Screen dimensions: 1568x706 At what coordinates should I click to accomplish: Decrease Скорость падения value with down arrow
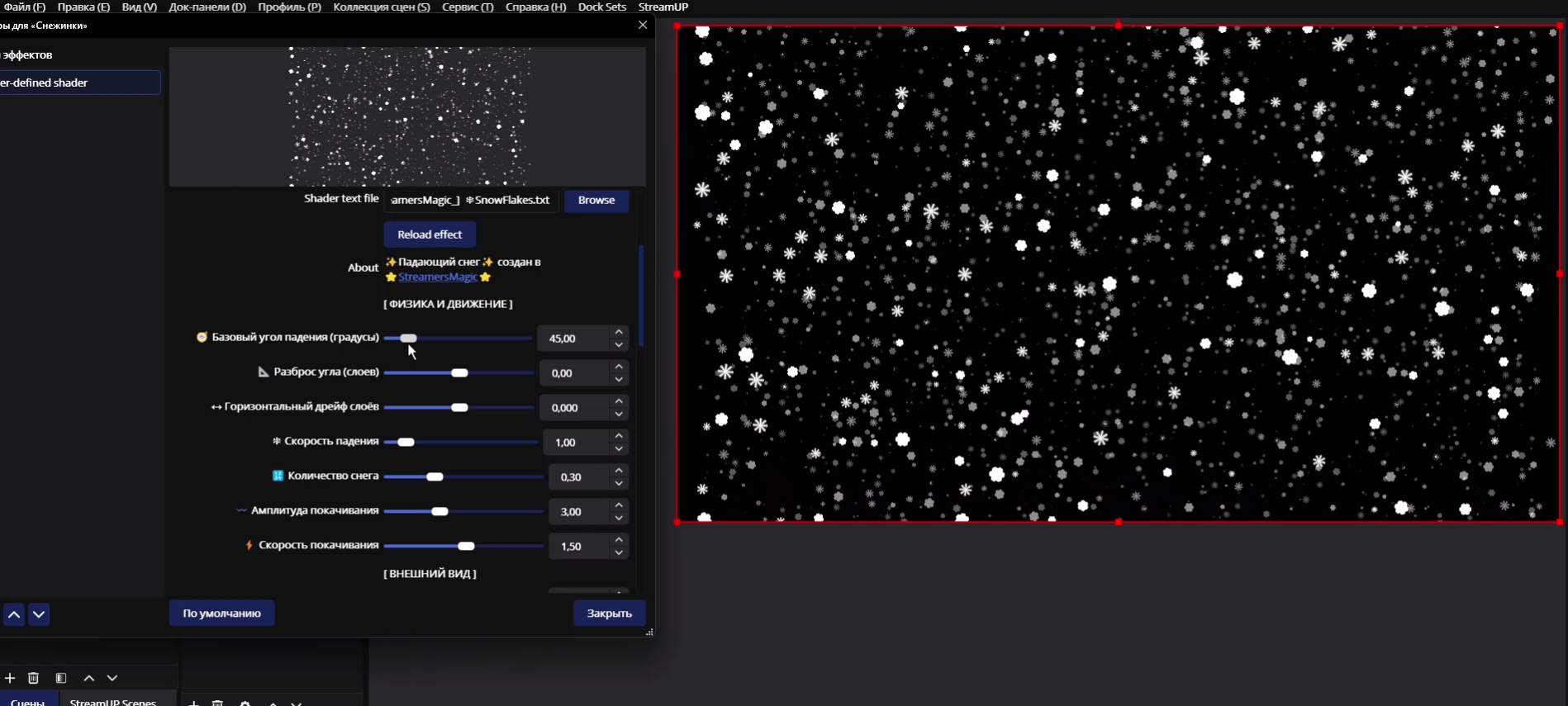click(619, 449)
